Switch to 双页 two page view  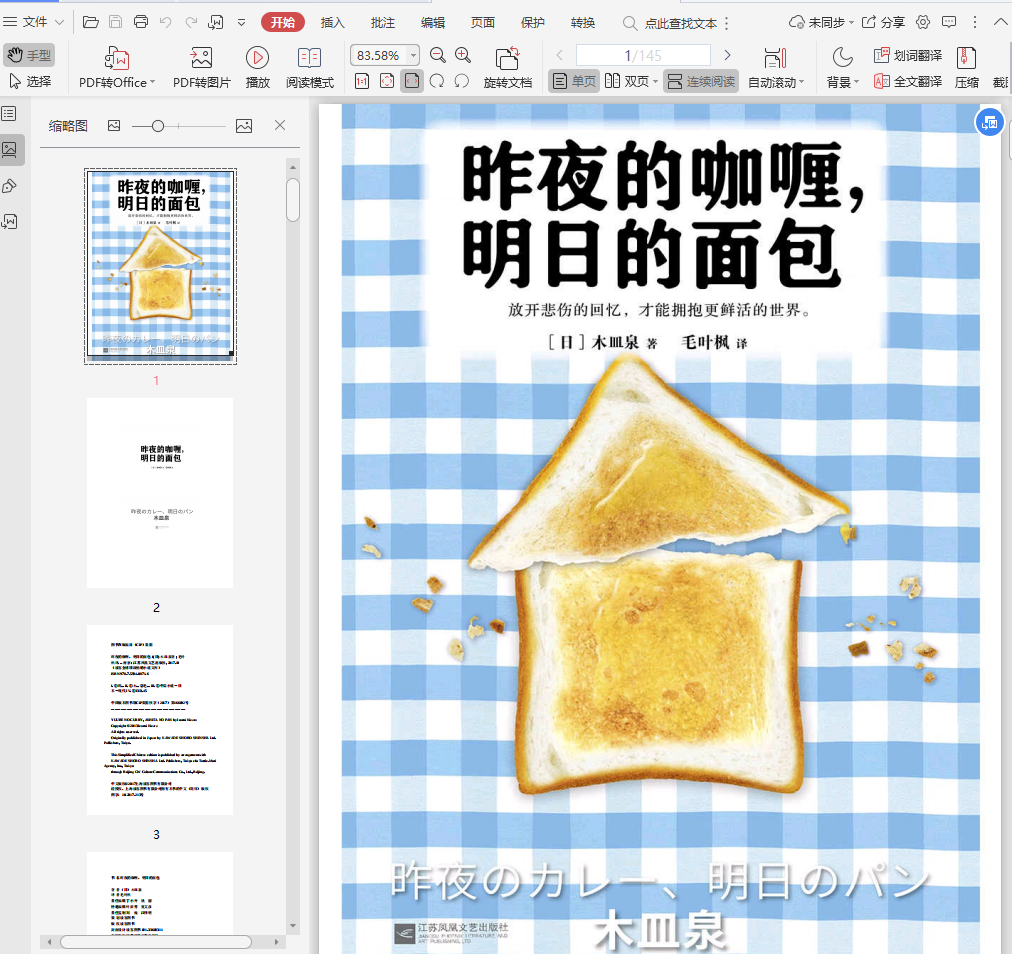(631, 81)
